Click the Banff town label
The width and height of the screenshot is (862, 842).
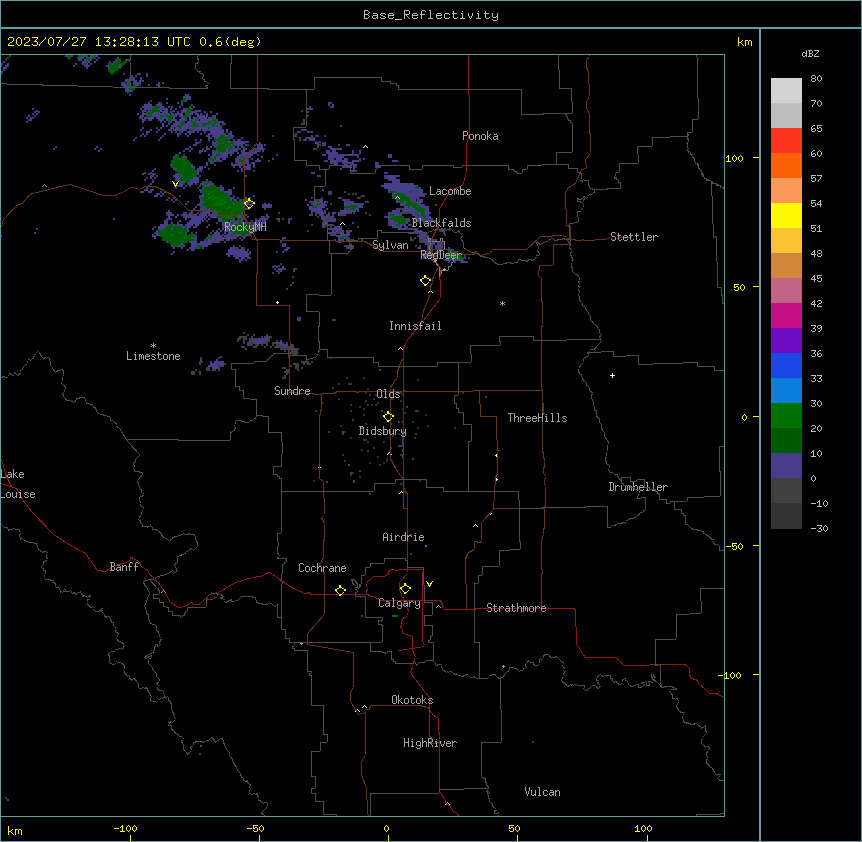point(124,567)
